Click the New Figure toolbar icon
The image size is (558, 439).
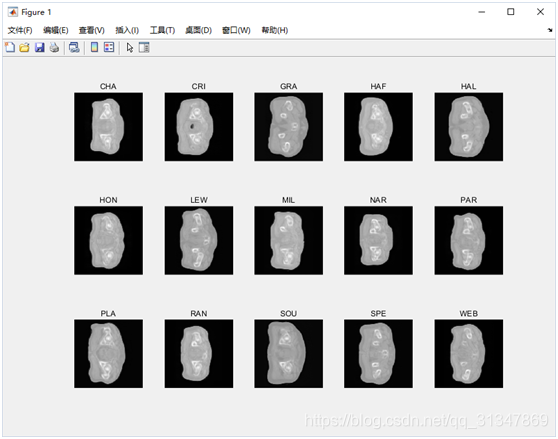10,47
